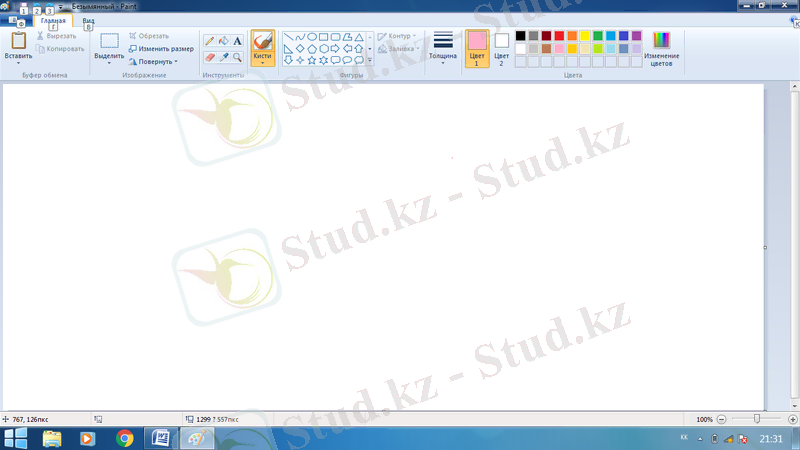800x450 pixels.
Task: Click the Изменить размер resize button
Action: (x=161, y=49)
